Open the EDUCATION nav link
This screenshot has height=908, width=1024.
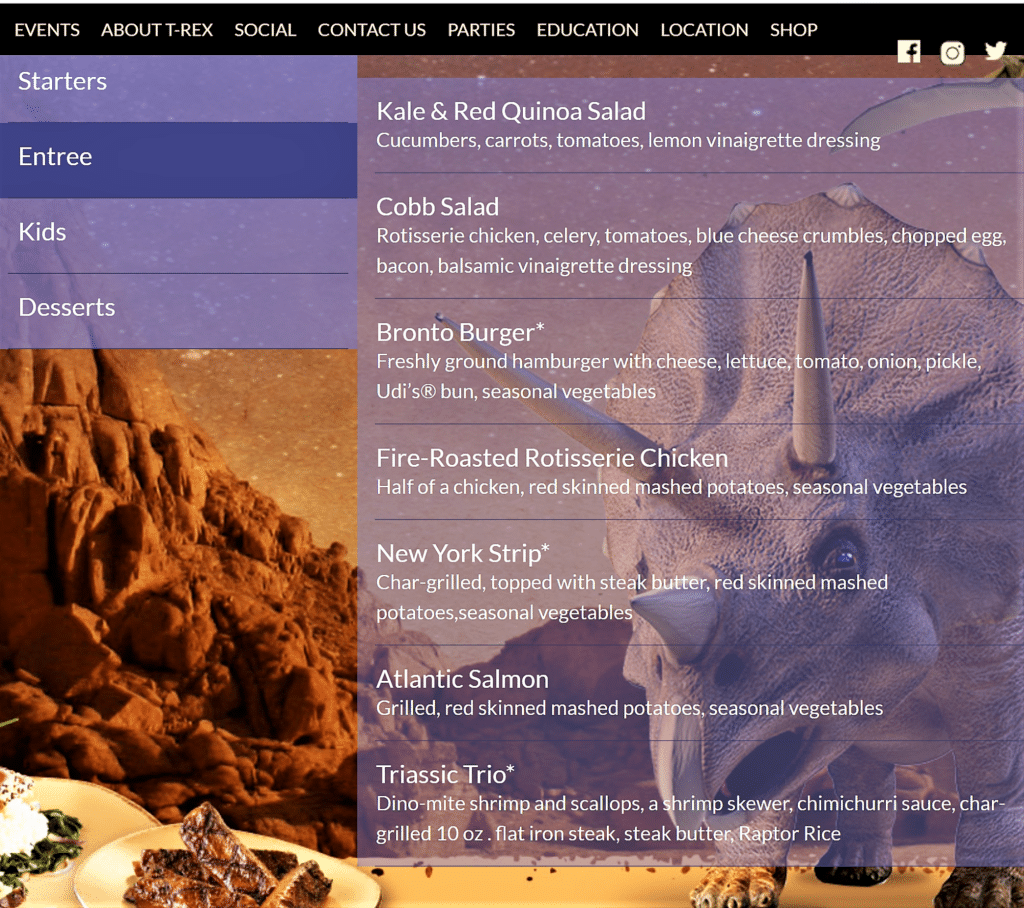588,30
